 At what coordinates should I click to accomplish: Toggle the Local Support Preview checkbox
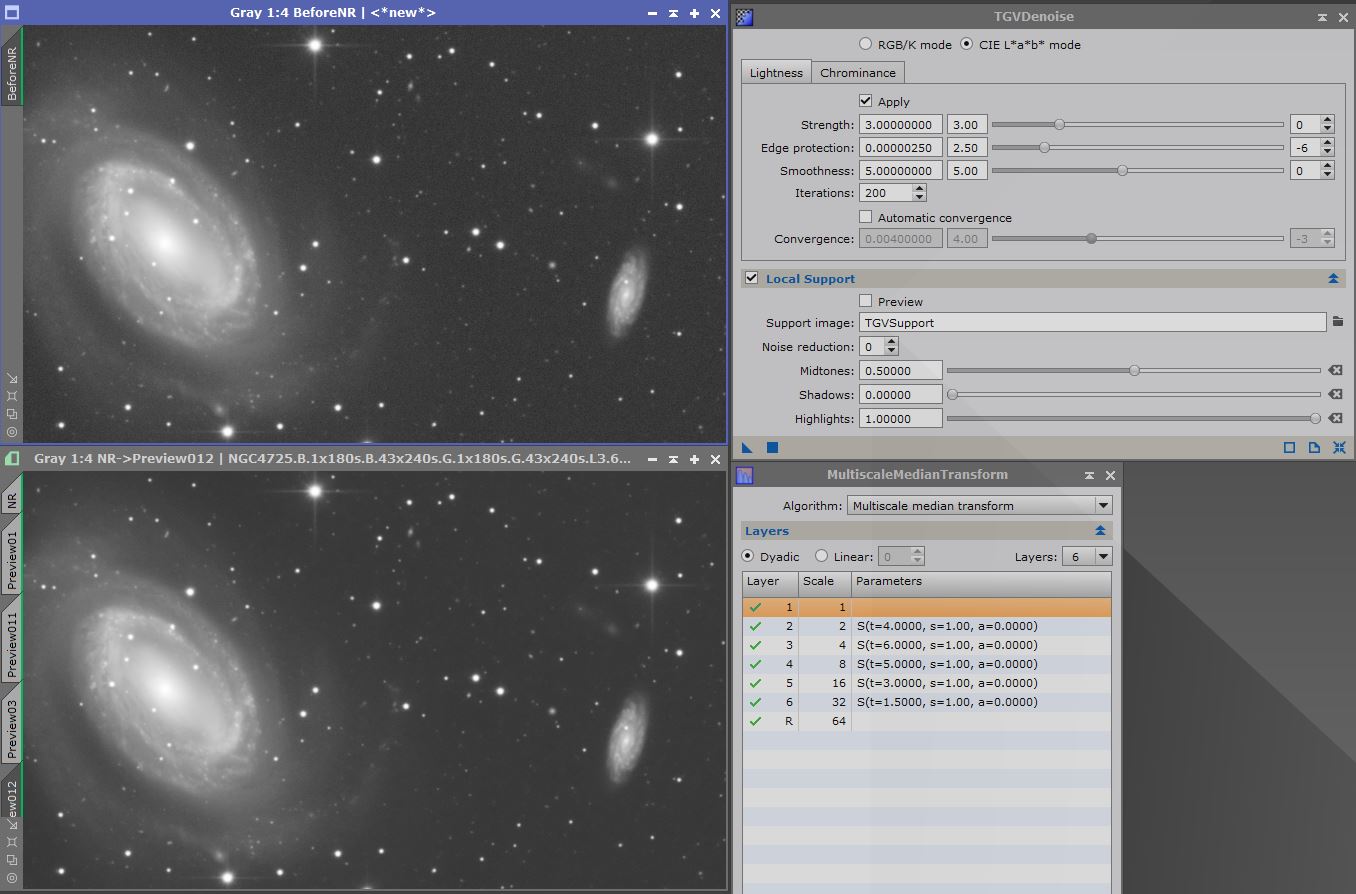click(x=866, y=301)
